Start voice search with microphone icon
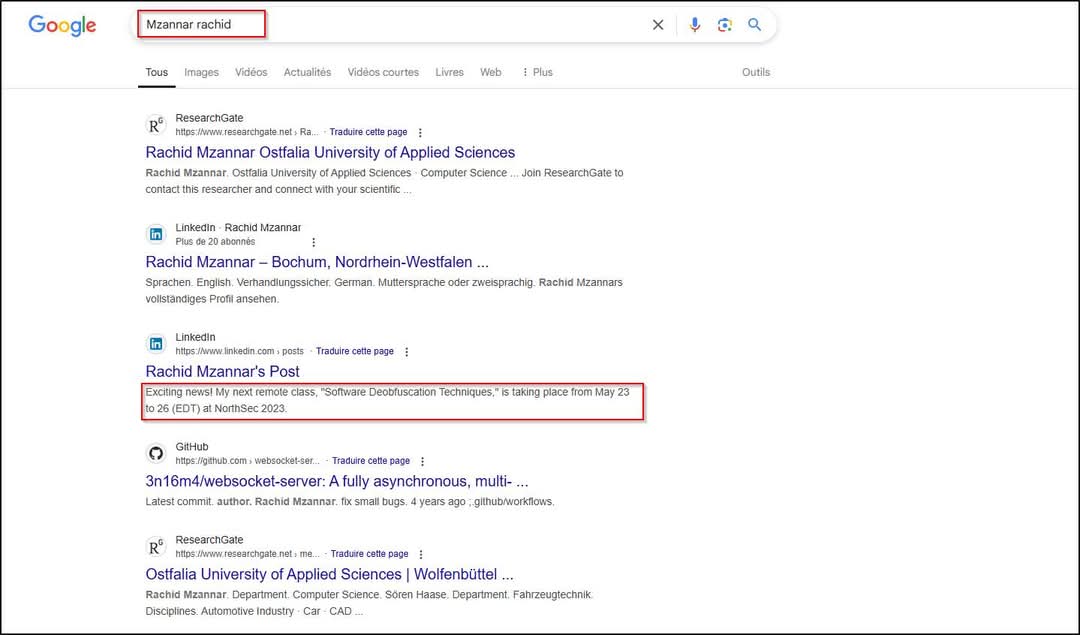The height and width of the screenshot is (635, 1080). (695, 25)
